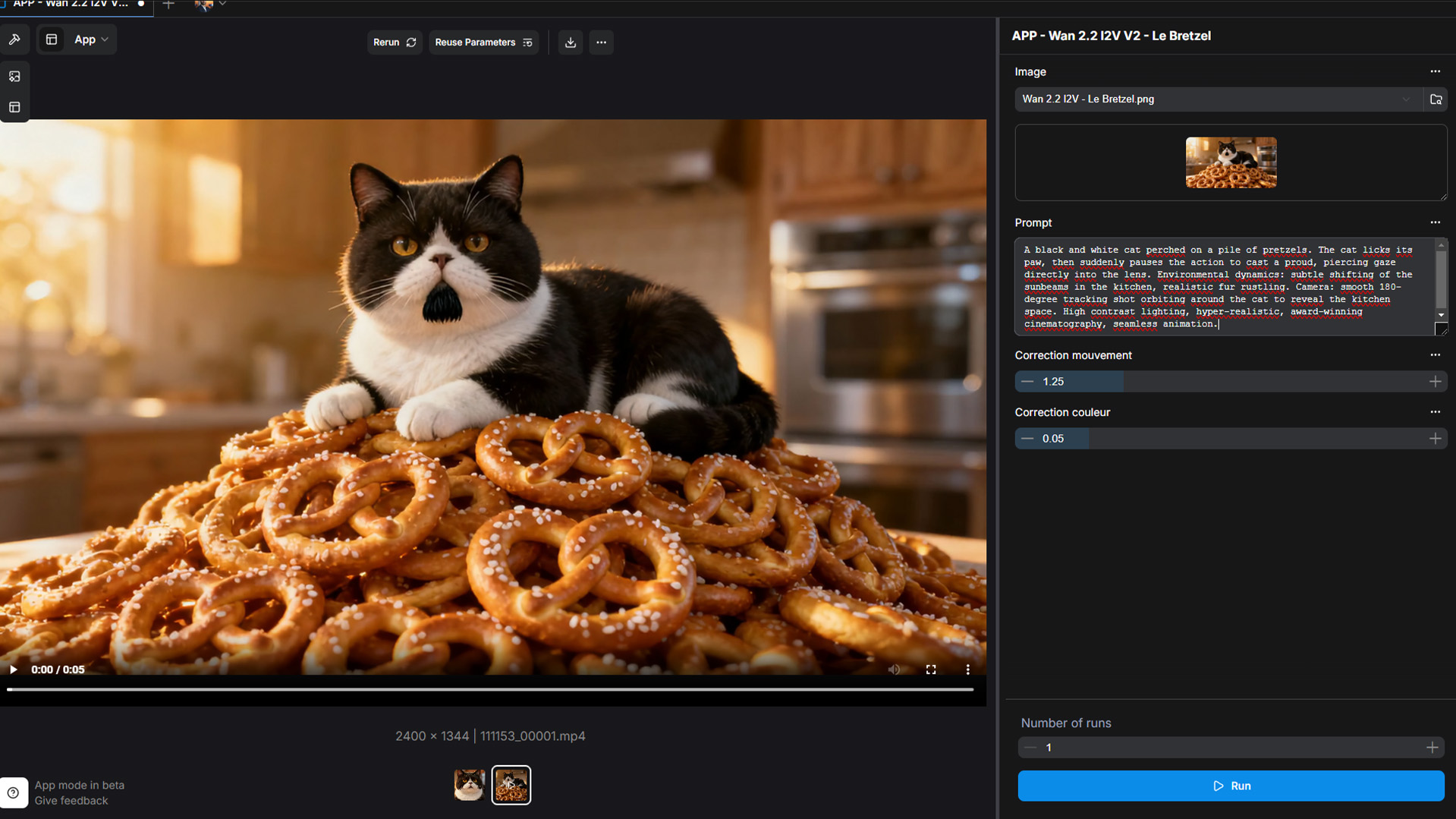Open Prompt section options menu
Viewport: 1456px width, 819px height.
(x=1435, y=222)
